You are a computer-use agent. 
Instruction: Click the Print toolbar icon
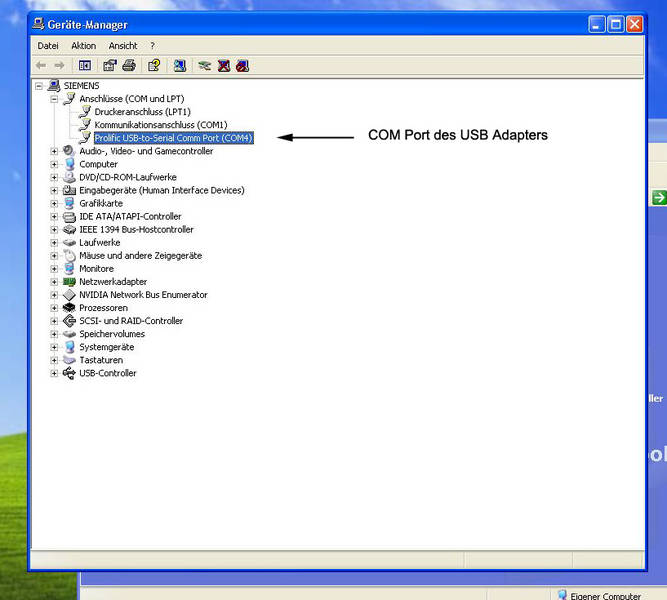(129, 66)
